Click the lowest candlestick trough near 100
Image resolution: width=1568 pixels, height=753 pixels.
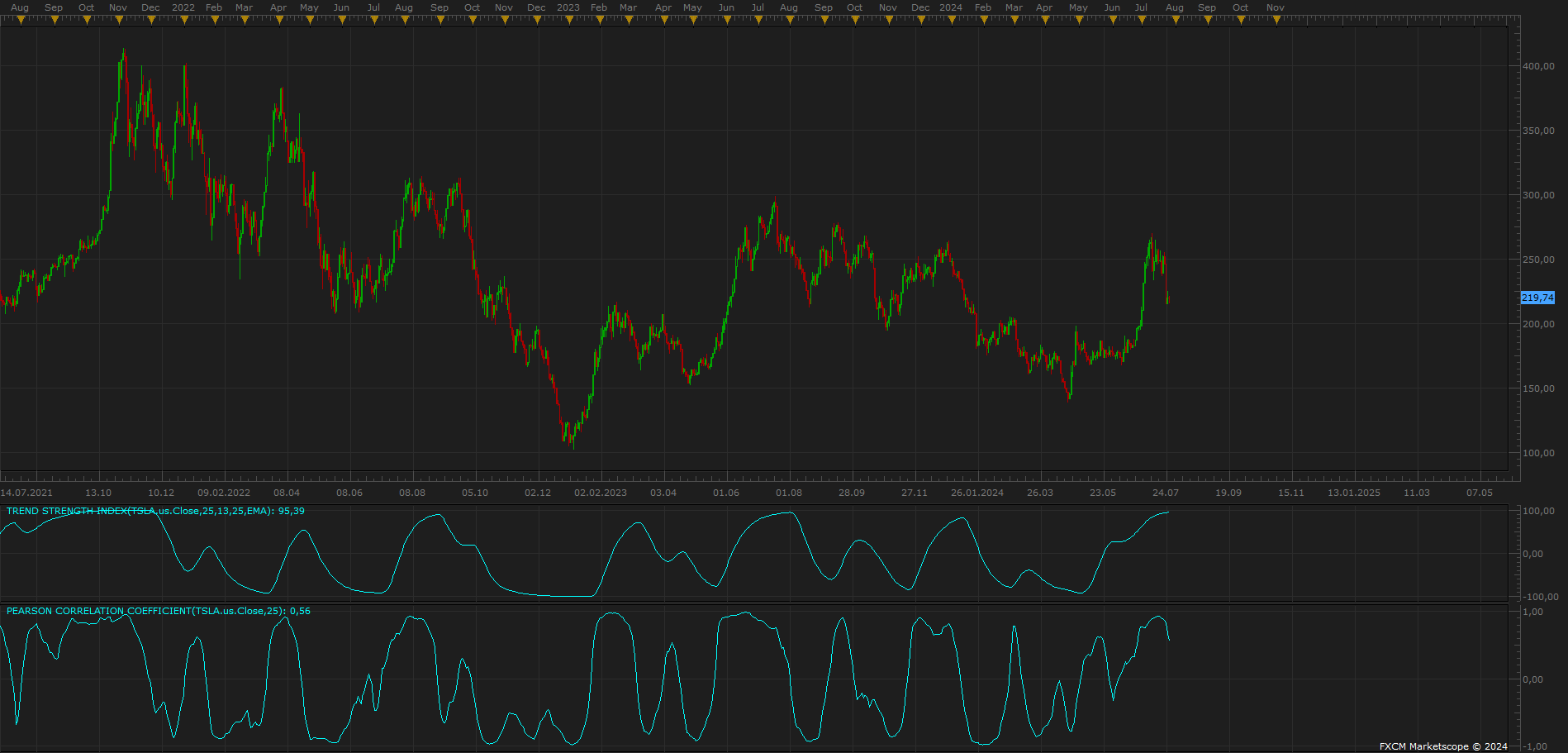click(x=573, y=445)
